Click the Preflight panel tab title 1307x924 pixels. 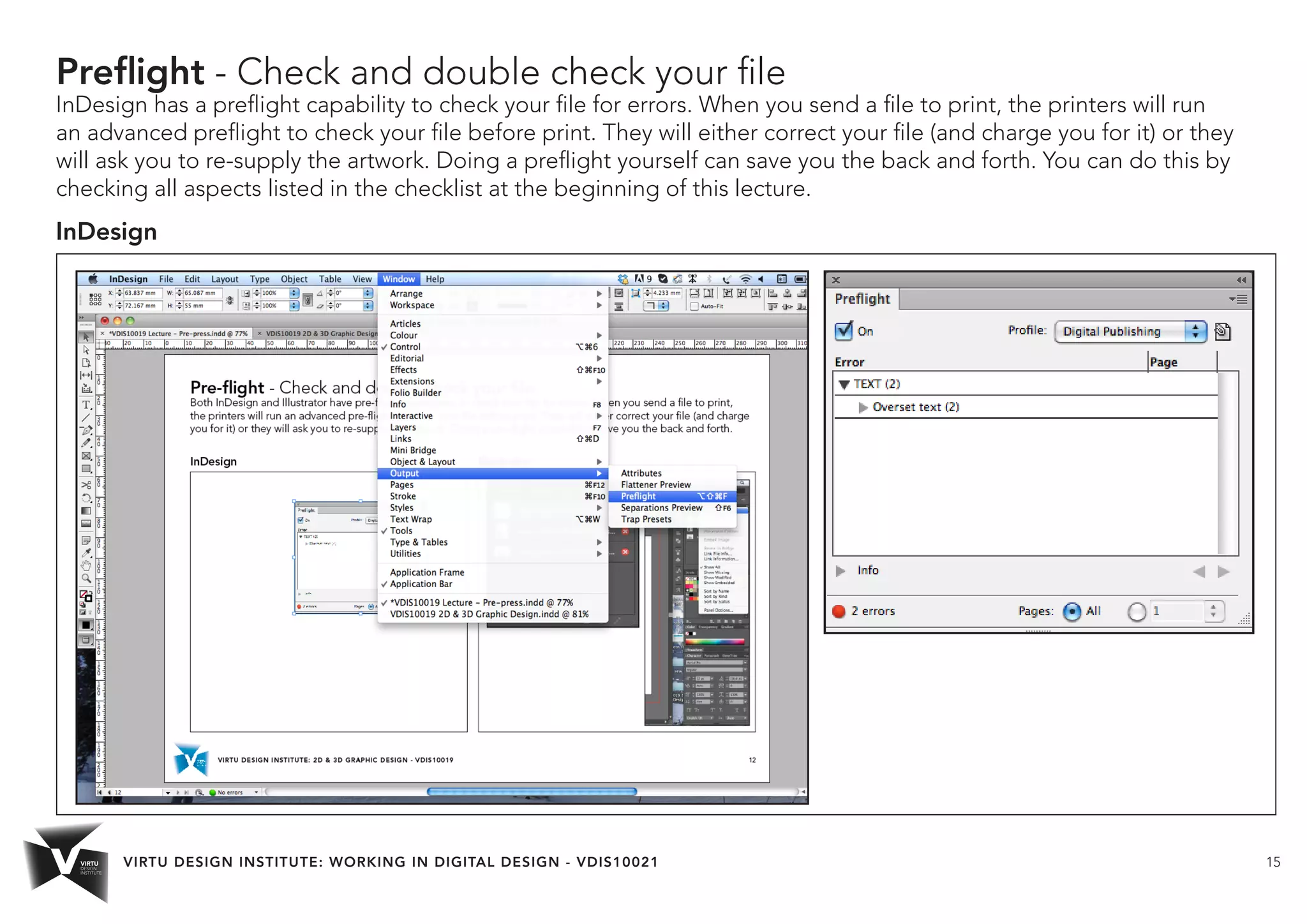pos(862,299)
